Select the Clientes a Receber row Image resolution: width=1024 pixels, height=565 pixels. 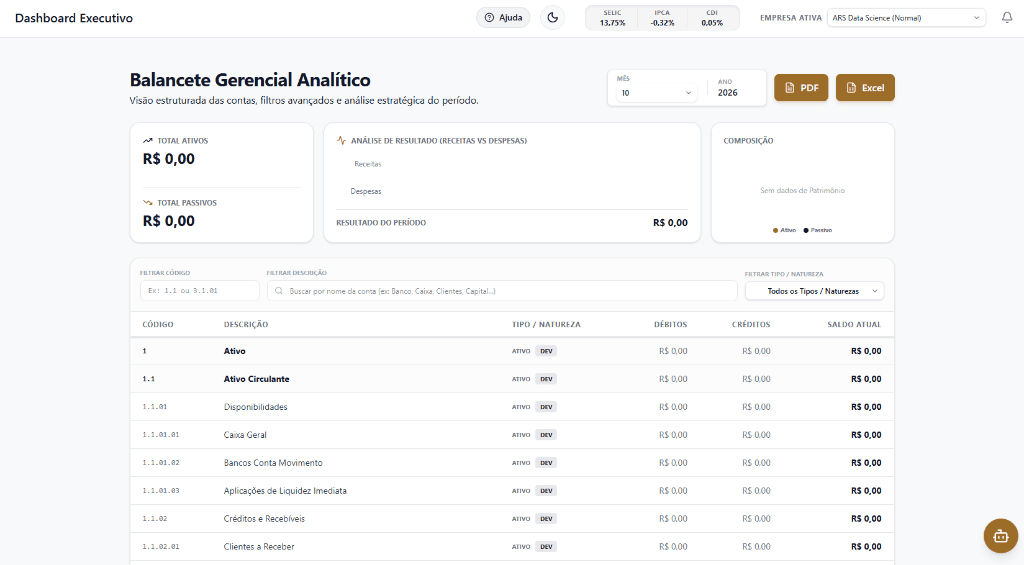512,547
